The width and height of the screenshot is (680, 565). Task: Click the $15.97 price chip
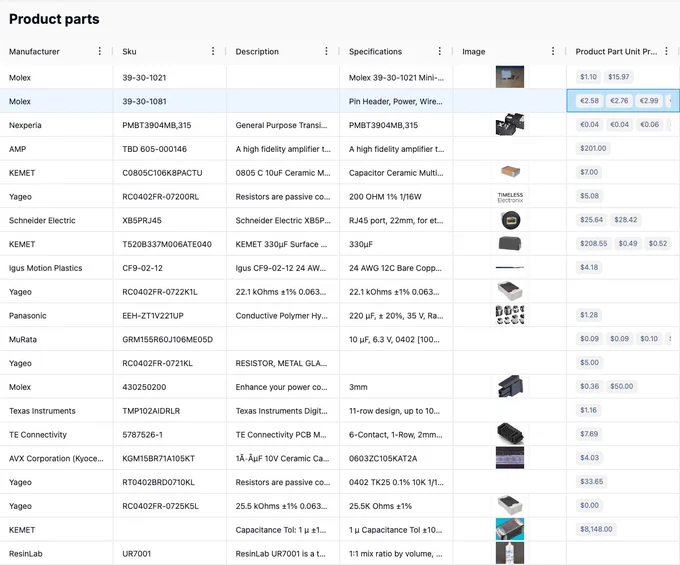click(618, 77)
